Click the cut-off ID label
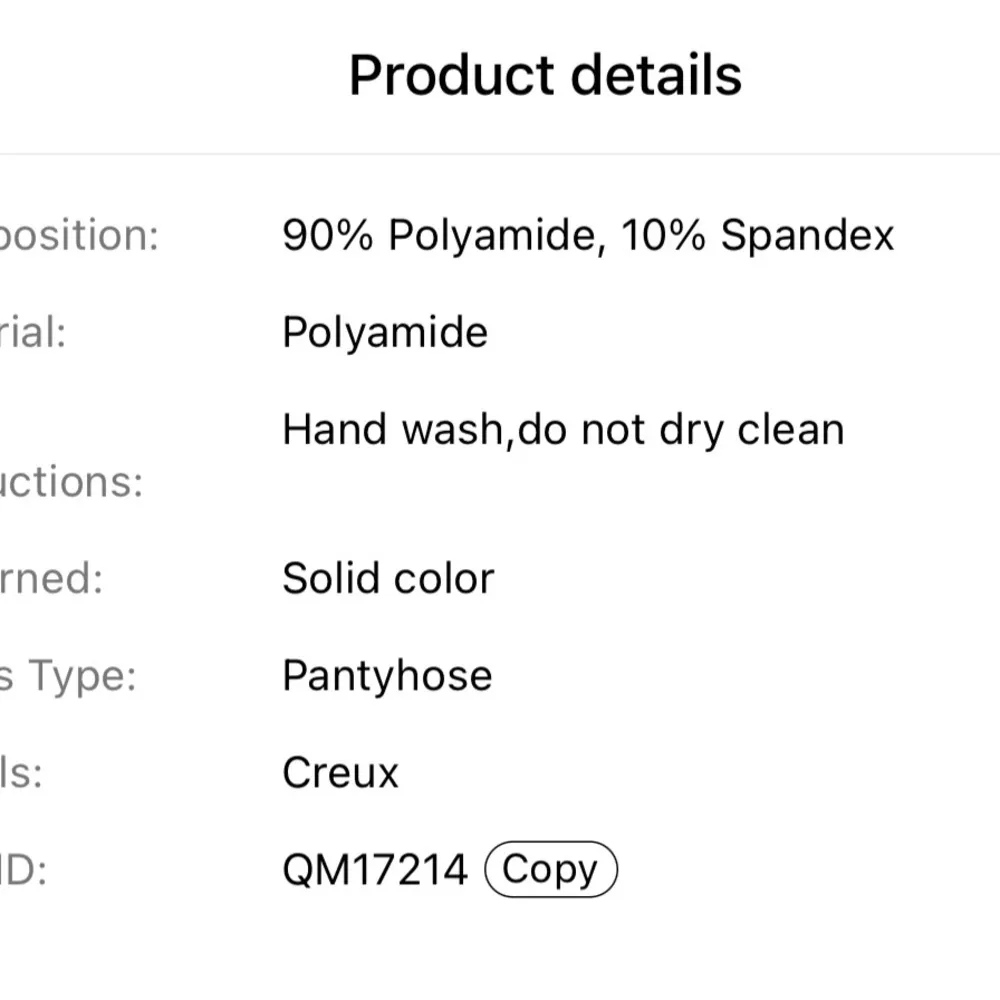Image resolution: width=1000 pixels, height=1000 pixels. pyautogui.click(x=22, y=870)
